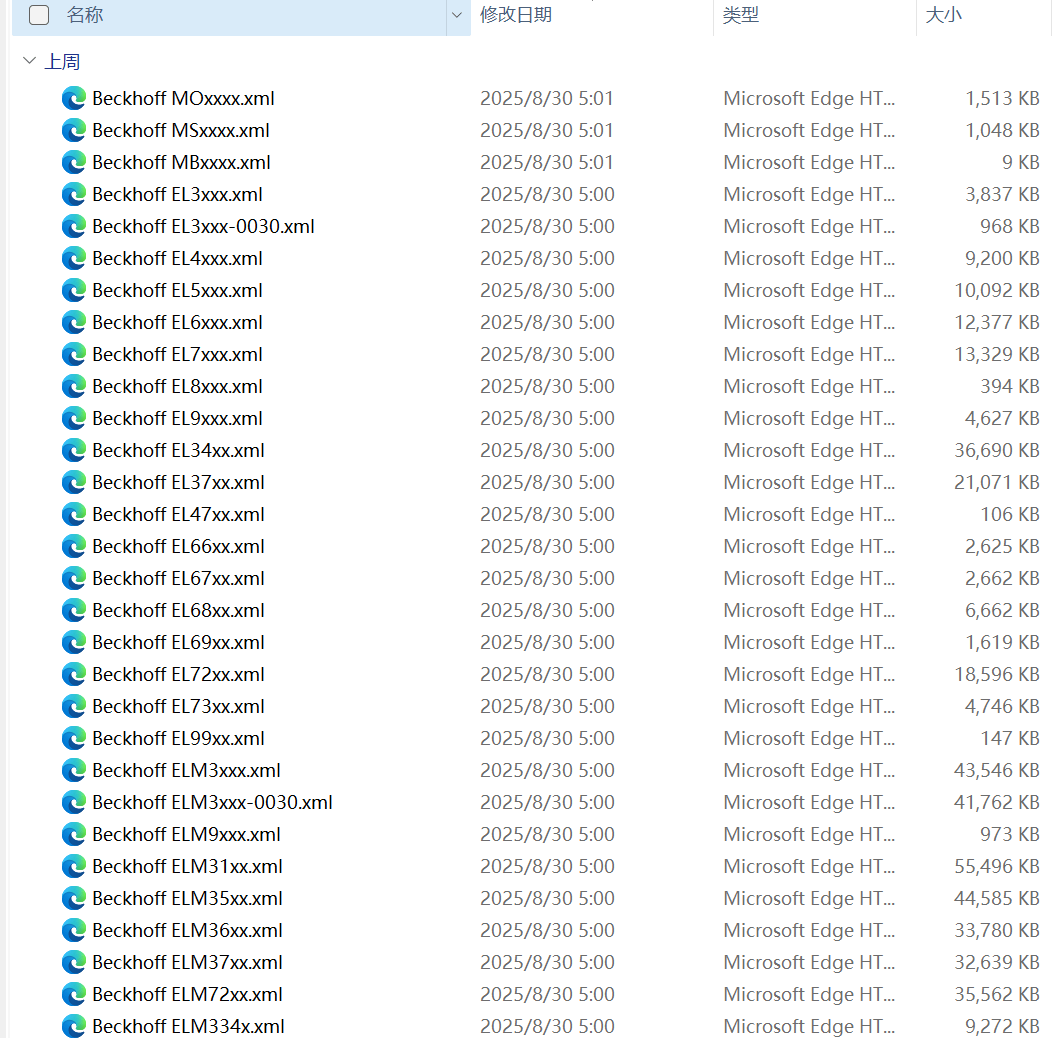1059x1038 pixels.
Task: Click Edge icon of Beckhoff MBxxxx.xml
Action: (x=74, y=163)
